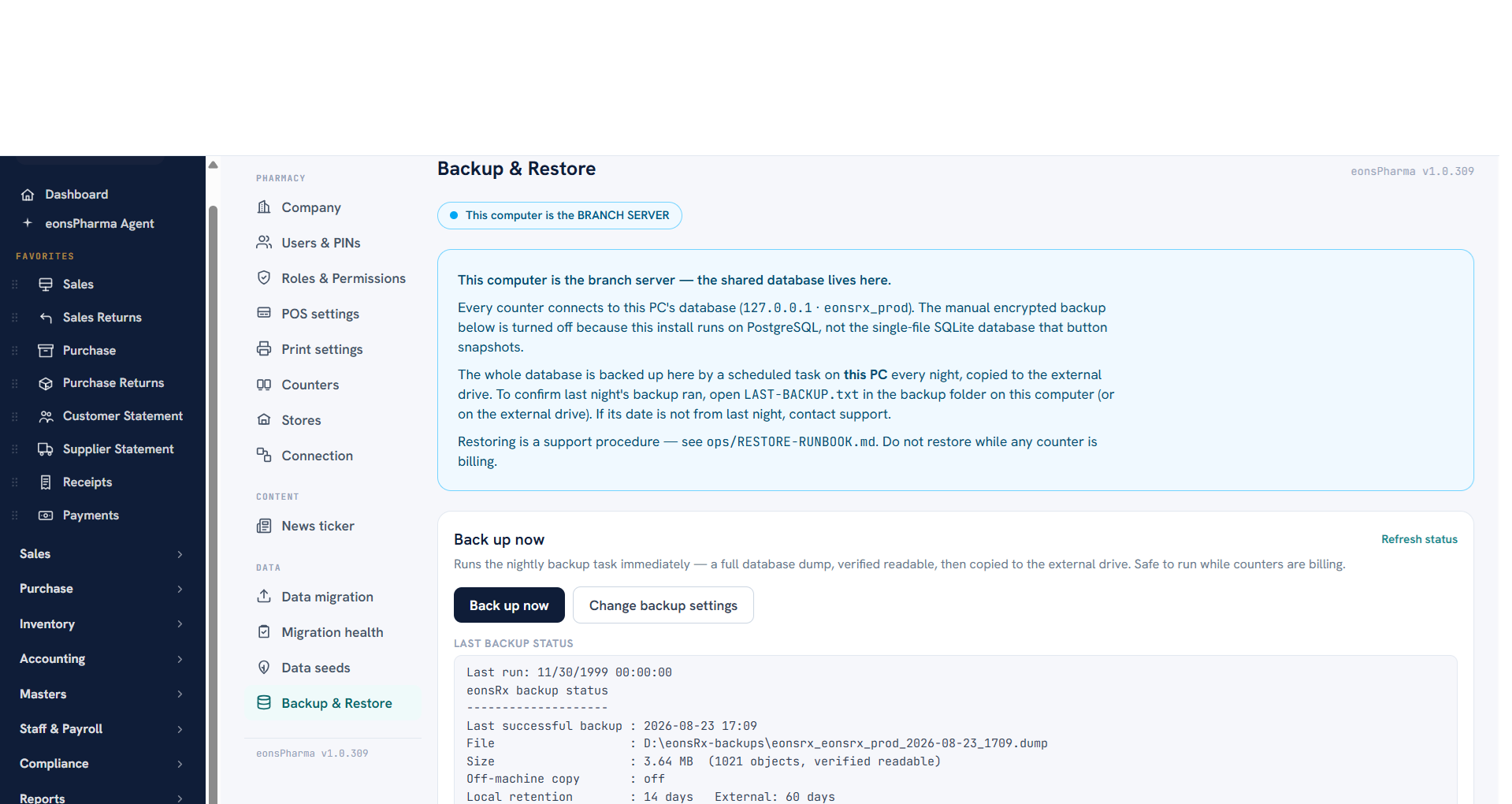The image size is (1512, 804).
Task: Click the Connection network icon
Action: (264, 456)
